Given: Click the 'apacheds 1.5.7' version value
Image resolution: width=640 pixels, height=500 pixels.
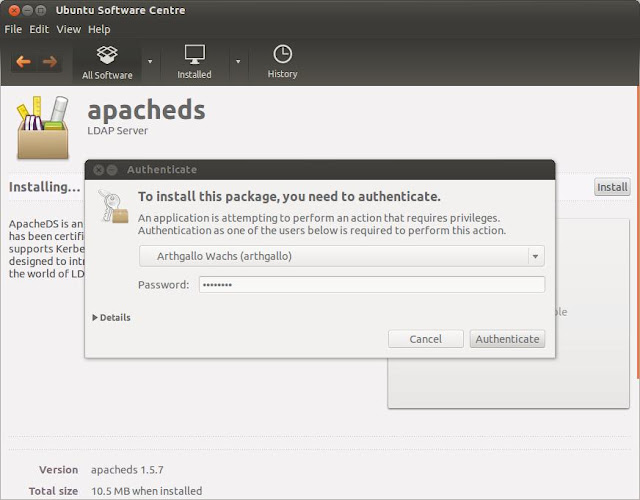Looking at the screenshot, I should 127,470.
